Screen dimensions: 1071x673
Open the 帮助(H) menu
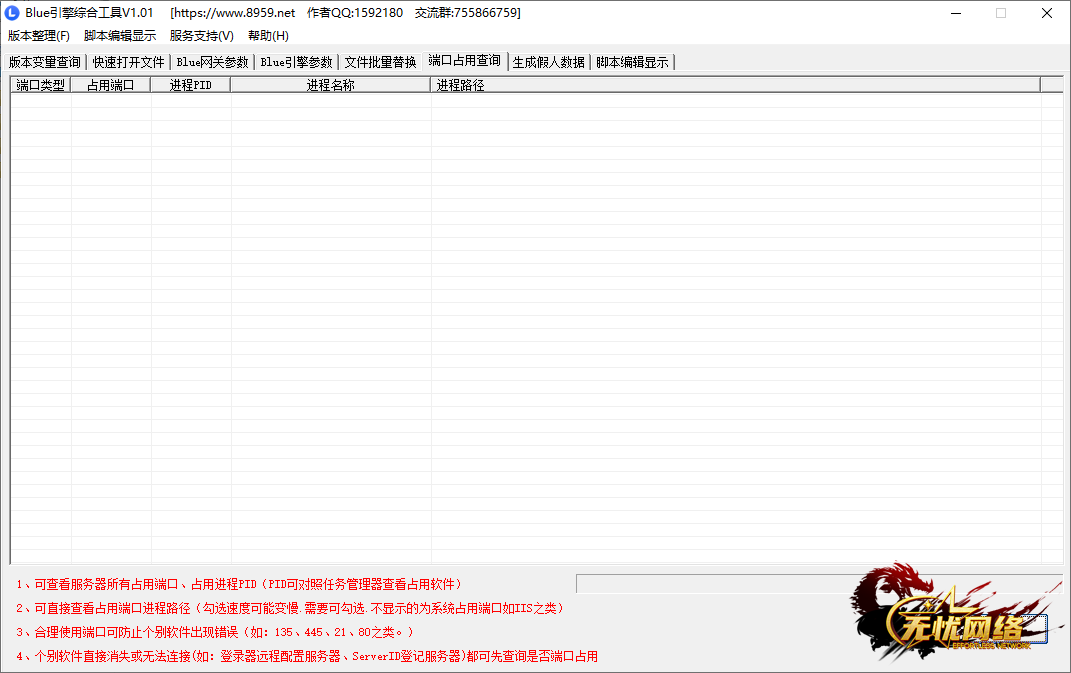tap(268, 36)
